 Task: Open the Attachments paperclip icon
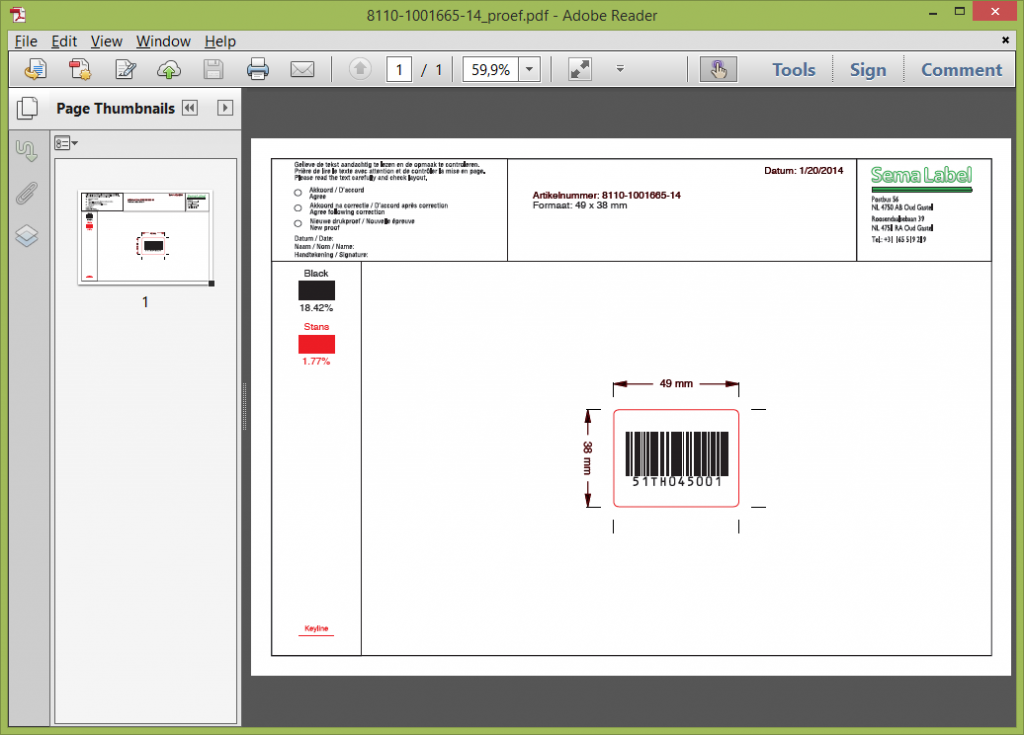pyautogui.click(x=27, y=193)
